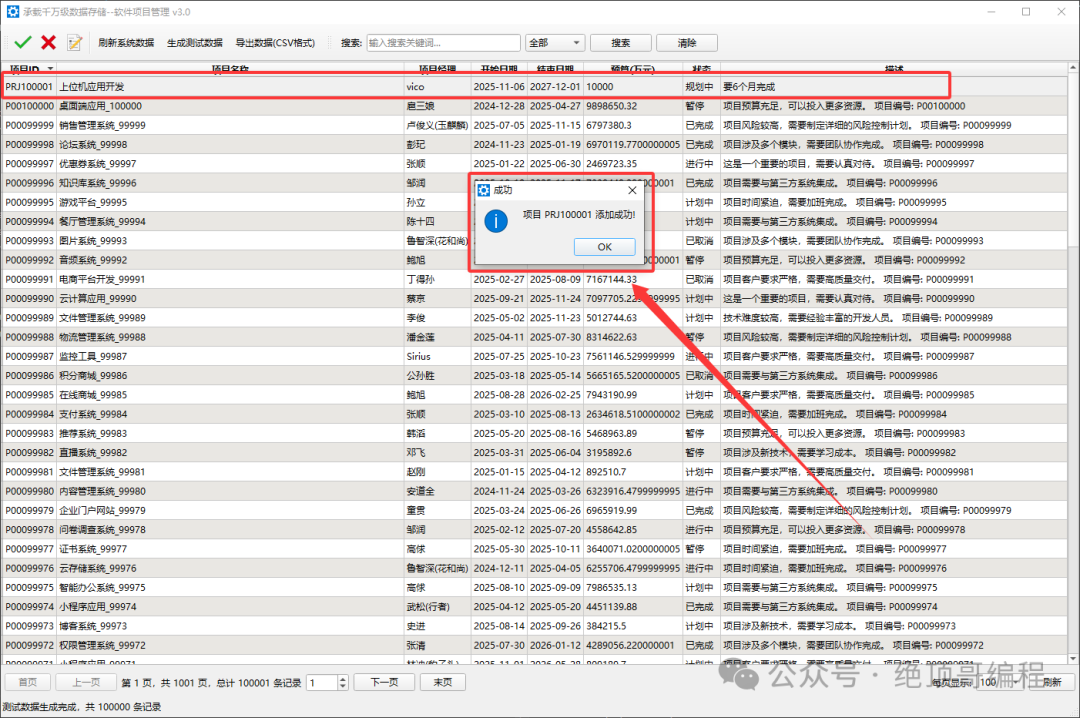Click 刷新系统数据 in the toolbar

point(126,43)
